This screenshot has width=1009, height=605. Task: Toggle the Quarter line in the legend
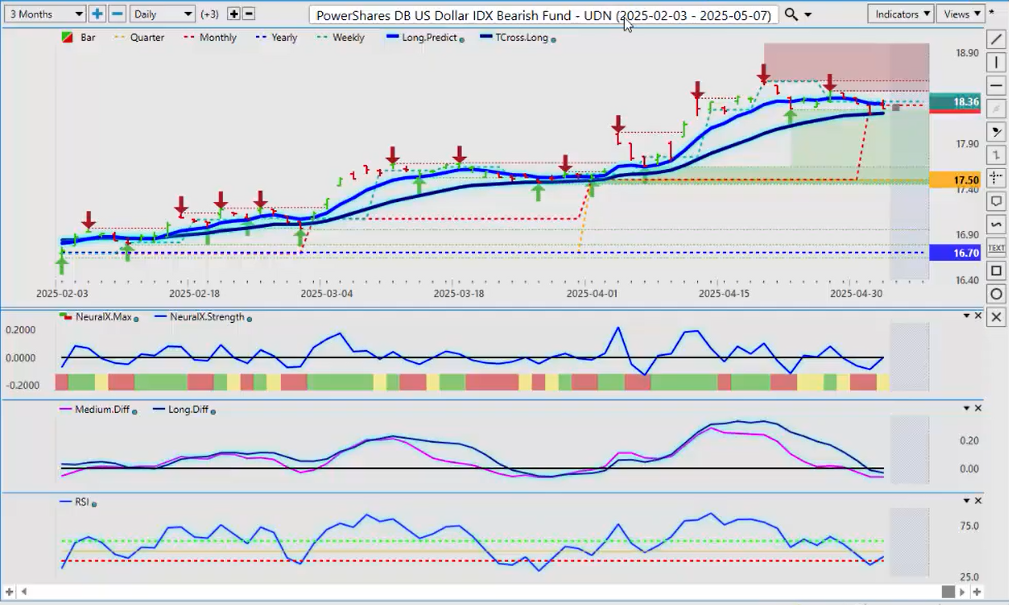[139, 38]
